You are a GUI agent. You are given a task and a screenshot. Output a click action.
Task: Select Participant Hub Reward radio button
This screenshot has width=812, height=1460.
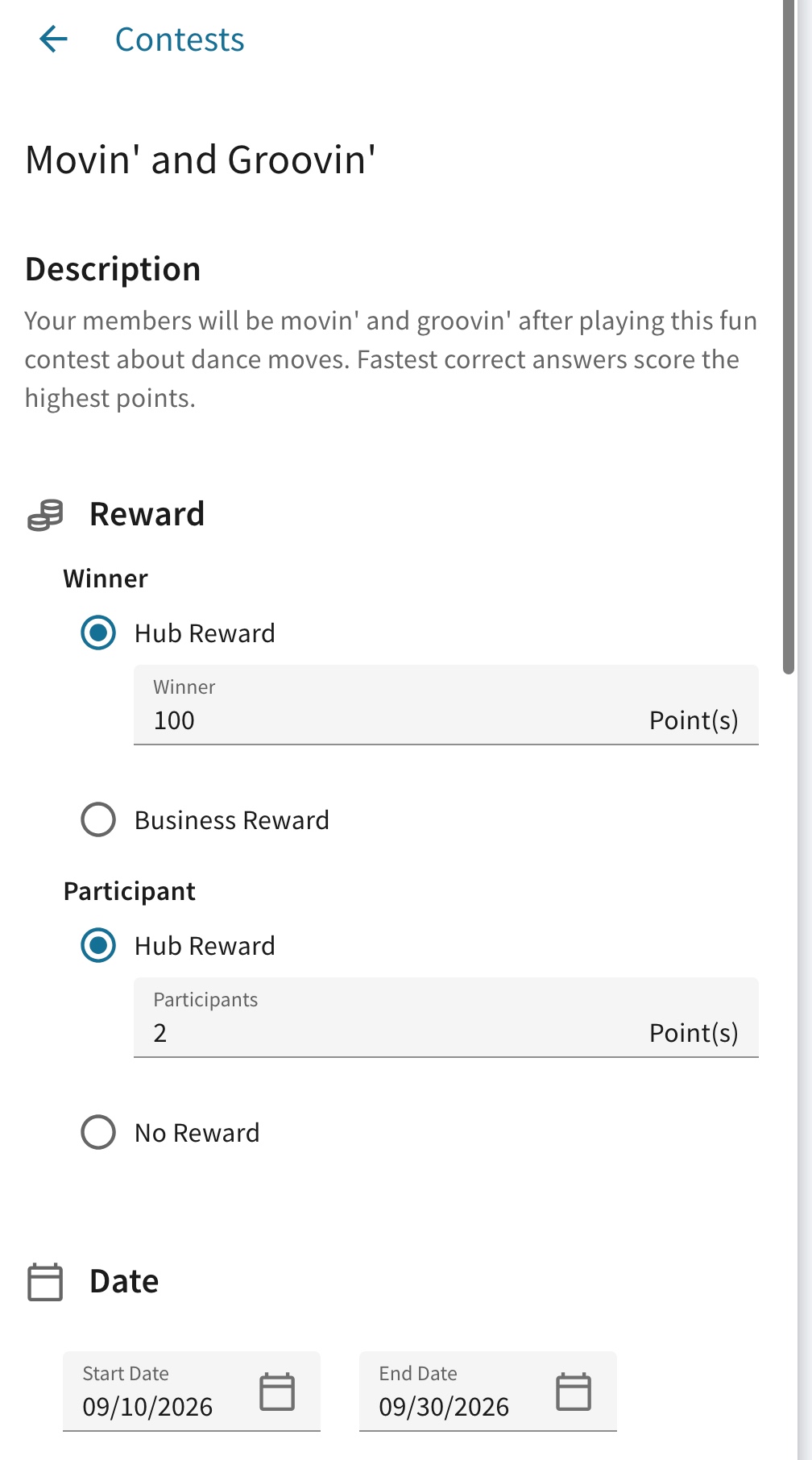(x=98, y=945)
